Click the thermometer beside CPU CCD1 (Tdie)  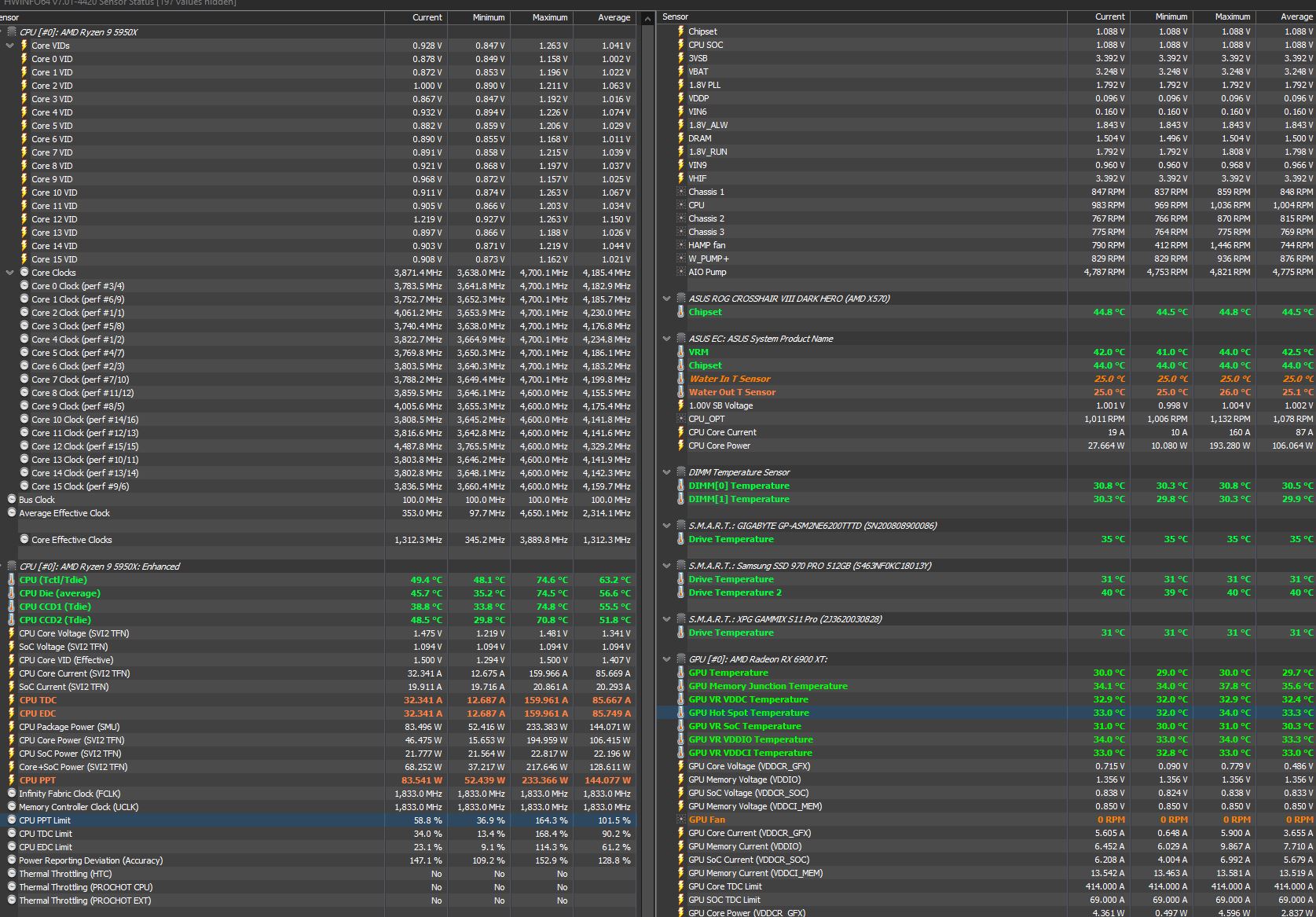pyautogui.click(x=12, y=607)
